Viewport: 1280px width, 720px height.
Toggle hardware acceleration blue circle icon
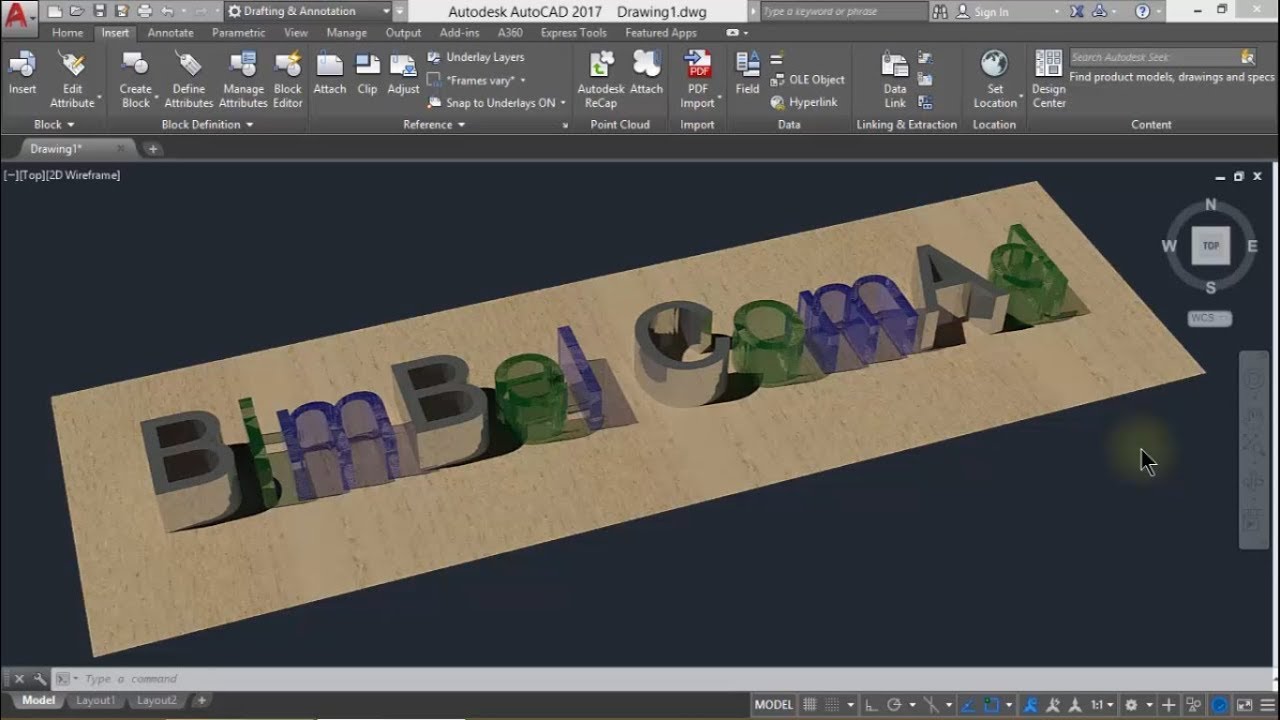pos(1220,705)
